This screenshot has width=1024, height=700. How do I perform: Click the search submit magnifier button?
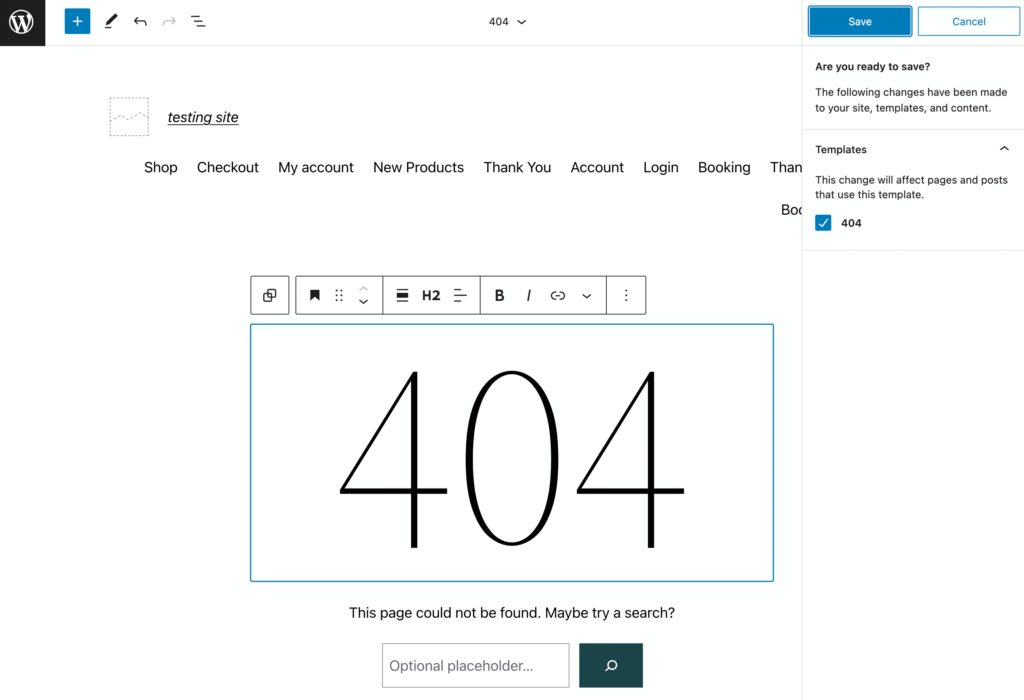610,665
